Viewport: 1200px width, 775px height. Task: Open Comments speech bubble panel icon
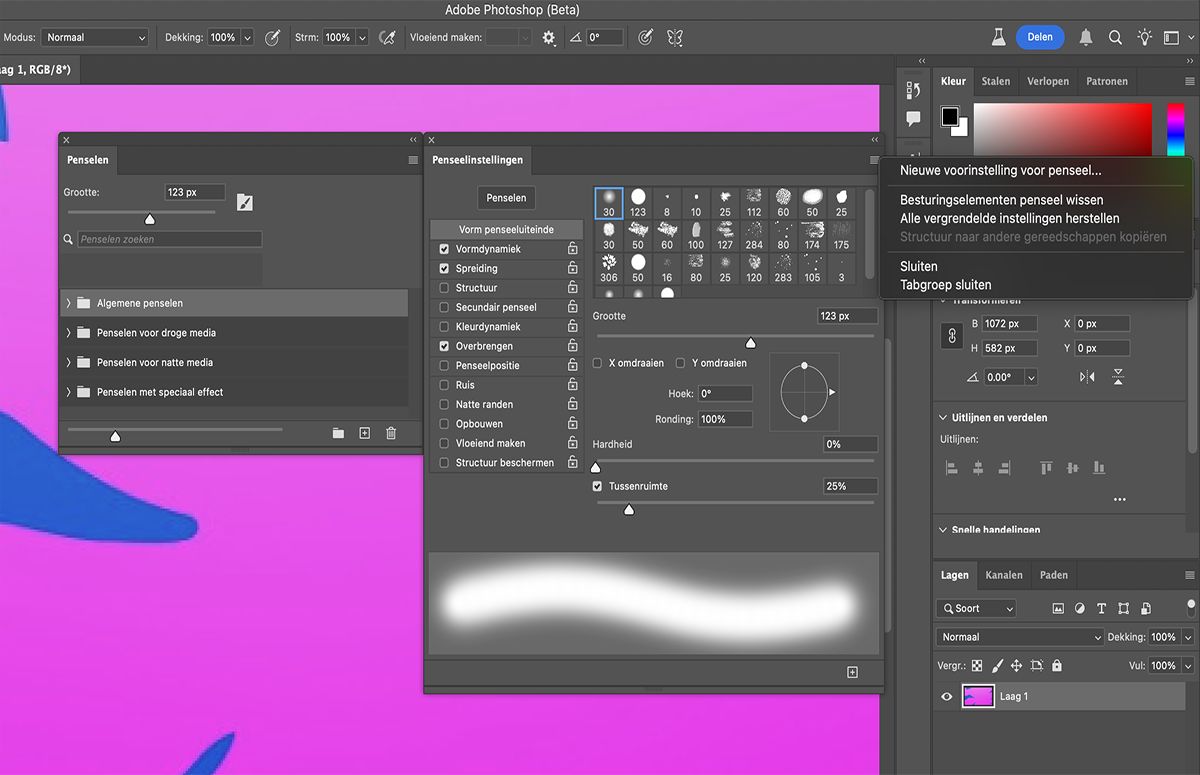pyautogui.click(x=912, y=118)
